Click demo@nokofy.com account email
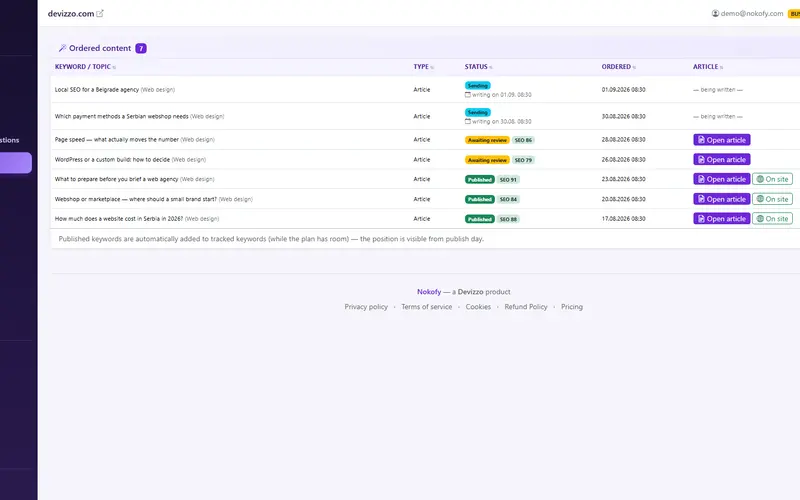This screenshot has height=500, width=800. 752,14
